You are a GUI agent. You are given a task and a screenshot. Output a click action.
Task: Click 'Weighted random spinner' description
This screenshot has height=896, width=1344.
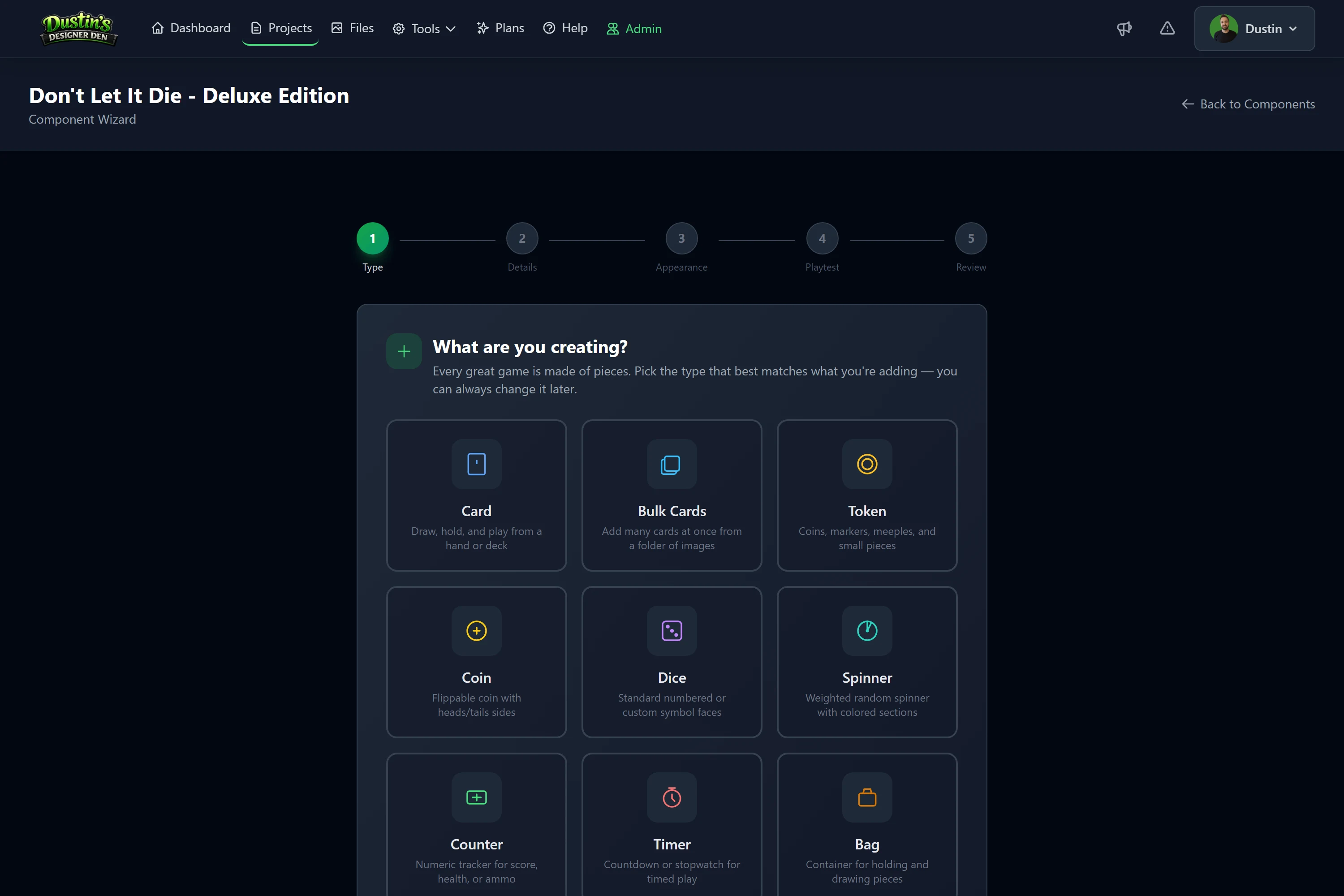[x=867, y=705]
